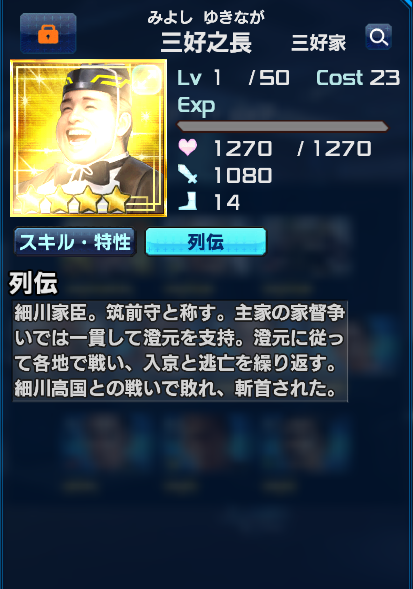Click the 1080 attack value

pos(243,175)
